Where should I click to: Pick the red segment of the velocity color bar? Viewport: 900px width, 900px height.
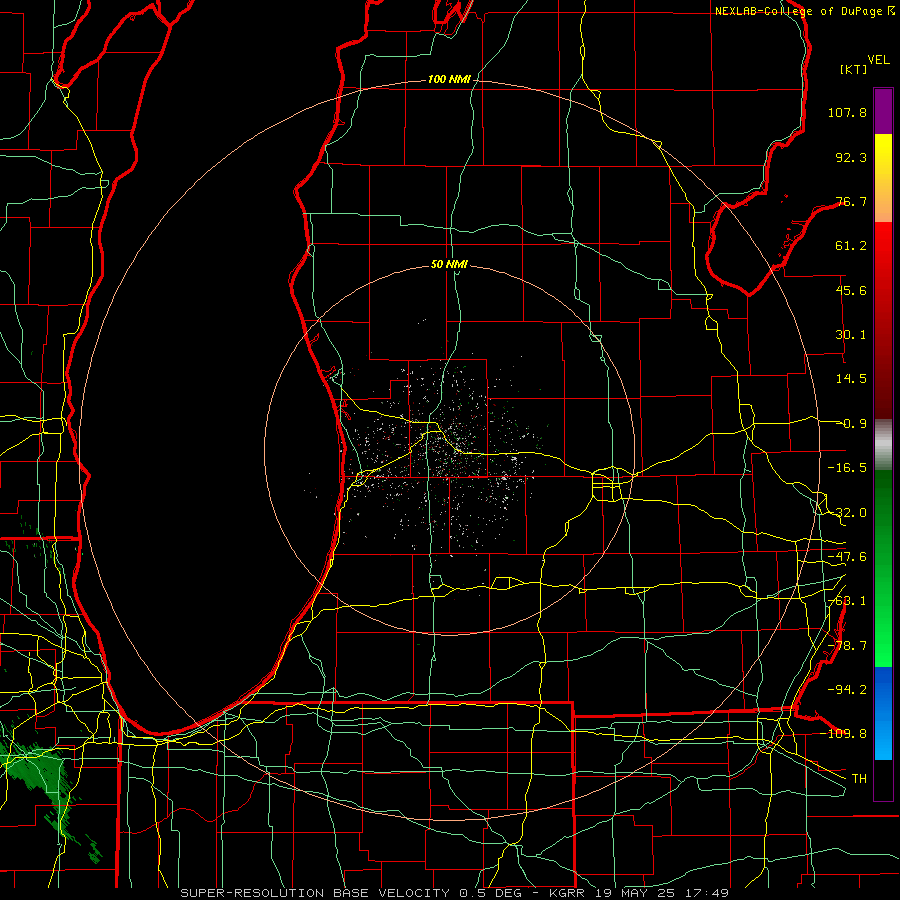point(883,320)
